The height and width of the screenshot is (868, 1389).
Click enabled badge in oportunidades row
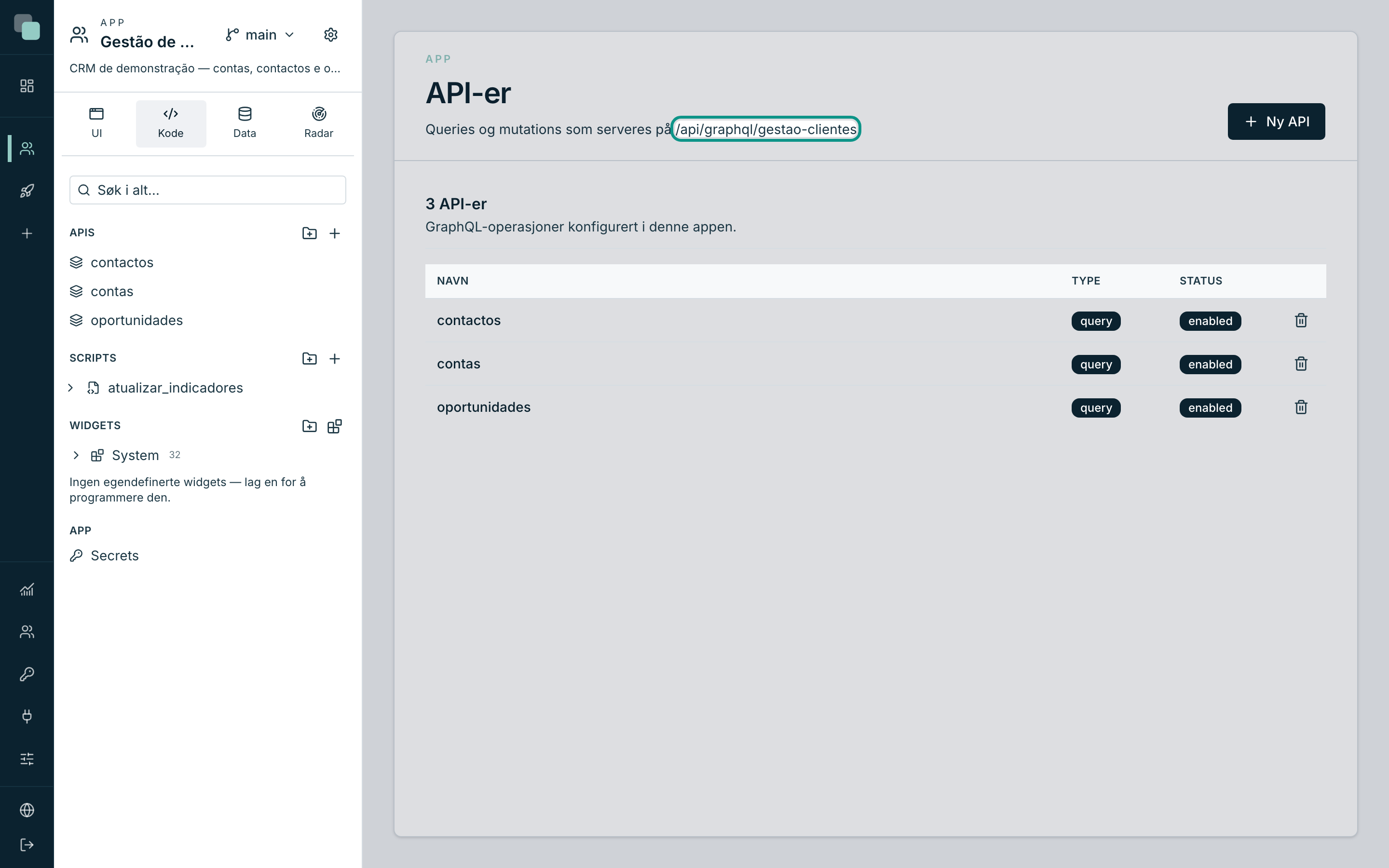pos(1210,407)
